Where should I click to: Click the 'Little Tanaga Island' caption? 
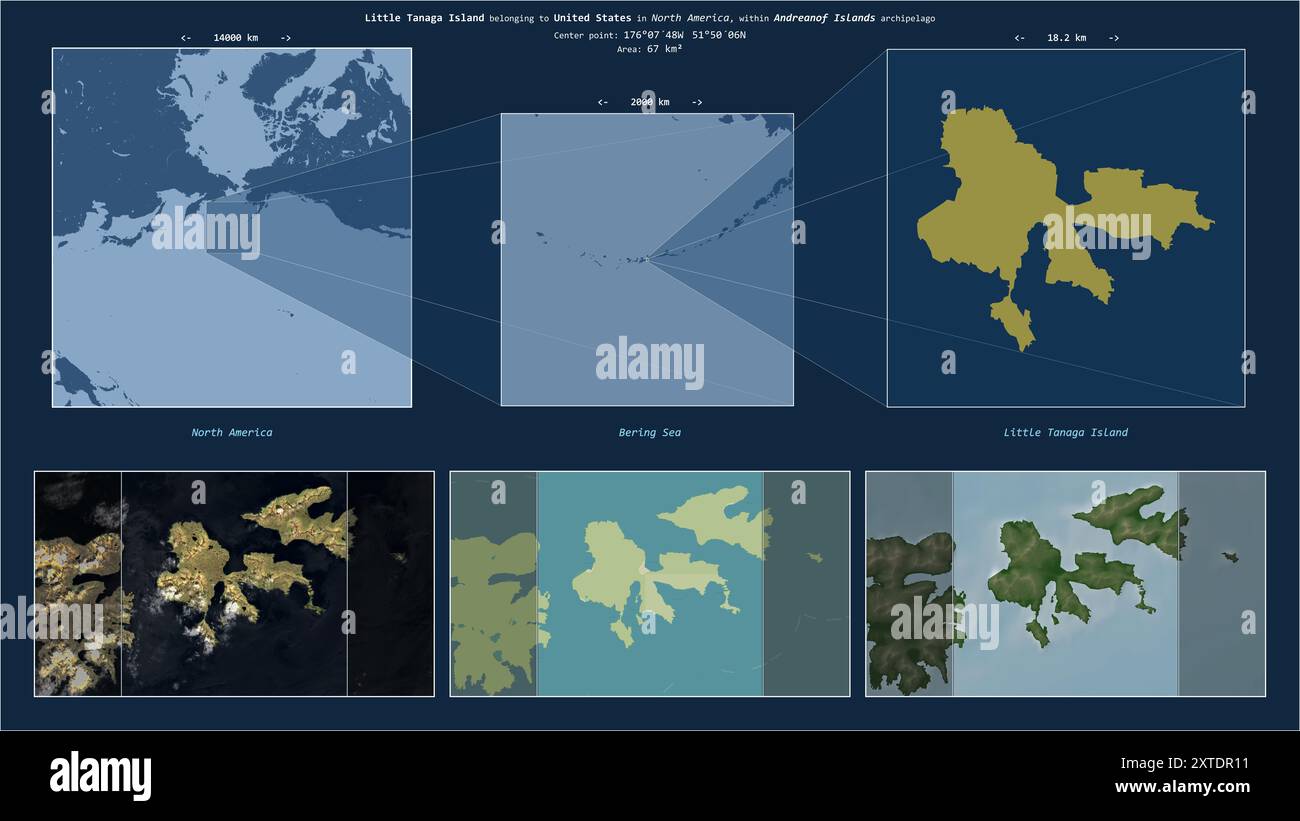(1066, 433)
